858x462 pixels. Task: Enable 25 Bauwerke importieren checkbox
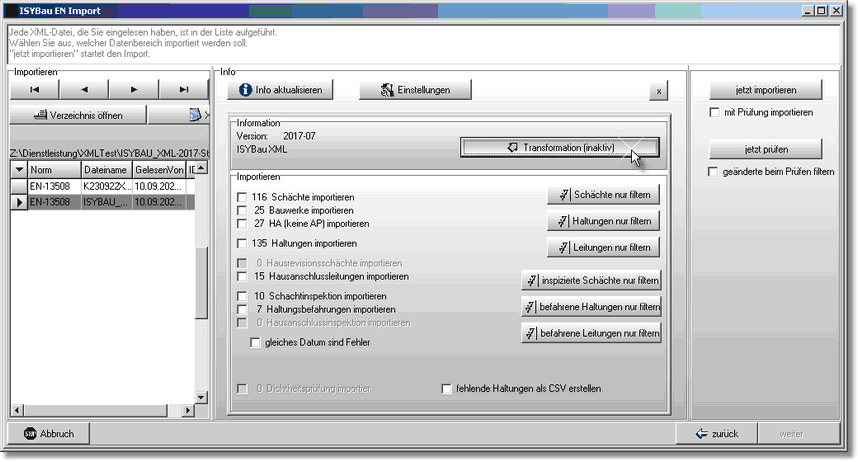[x=242, y=210]
